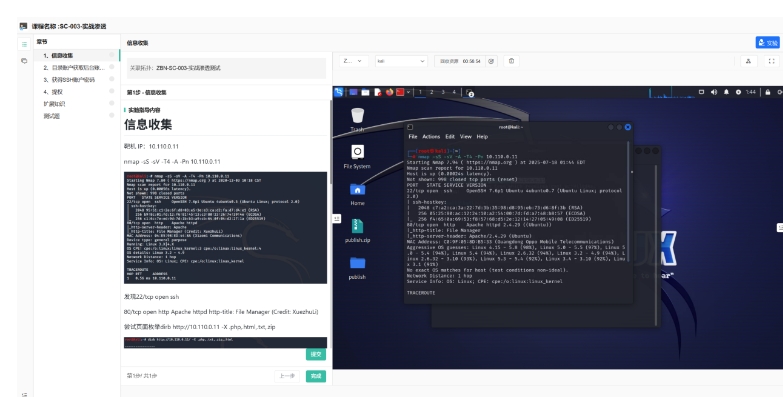Click the refresh timer icon next to countdown
This screenshot has height=397, width=783.
491,61
